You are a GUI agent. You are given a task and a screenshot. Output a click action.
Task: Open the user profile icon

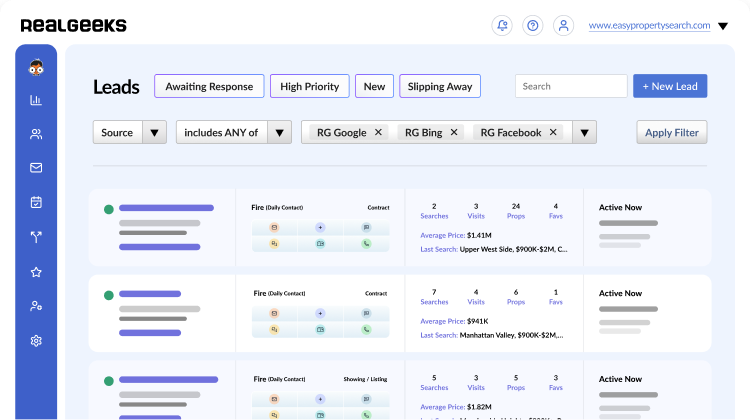(564, 26)
